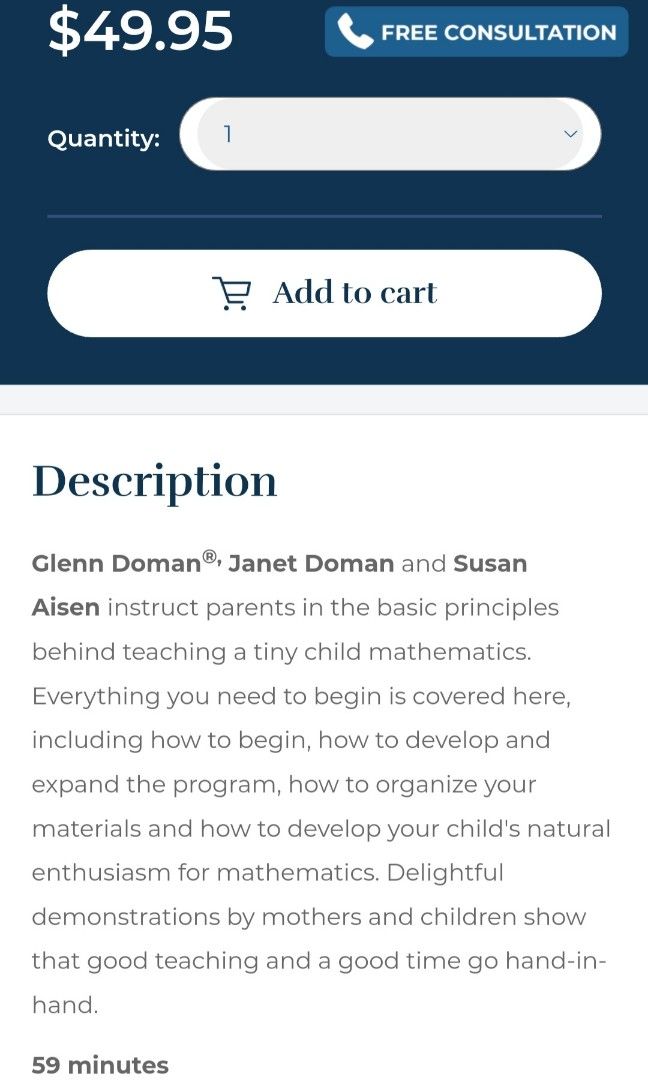Click the Janet Doman name
Screen dimensions: 648x1080
pos(311,564)
